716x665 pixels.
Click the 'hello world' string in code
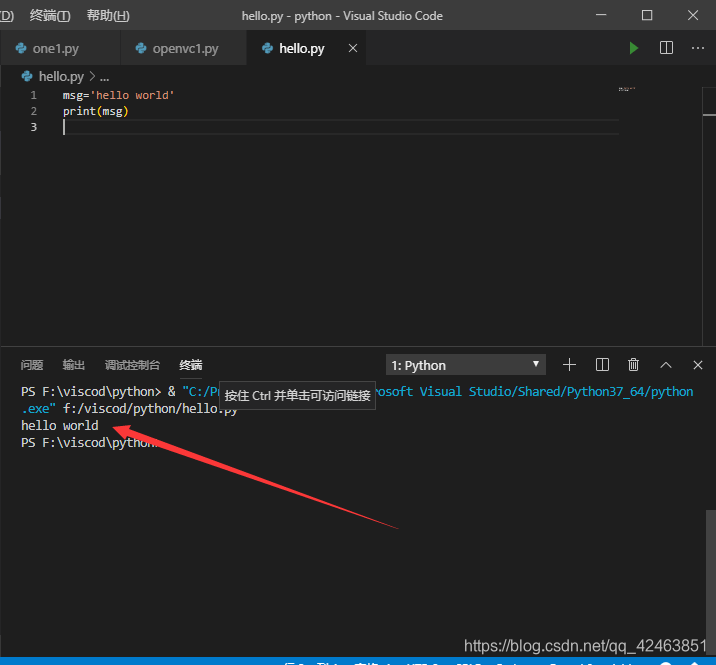tap(133, 95)
